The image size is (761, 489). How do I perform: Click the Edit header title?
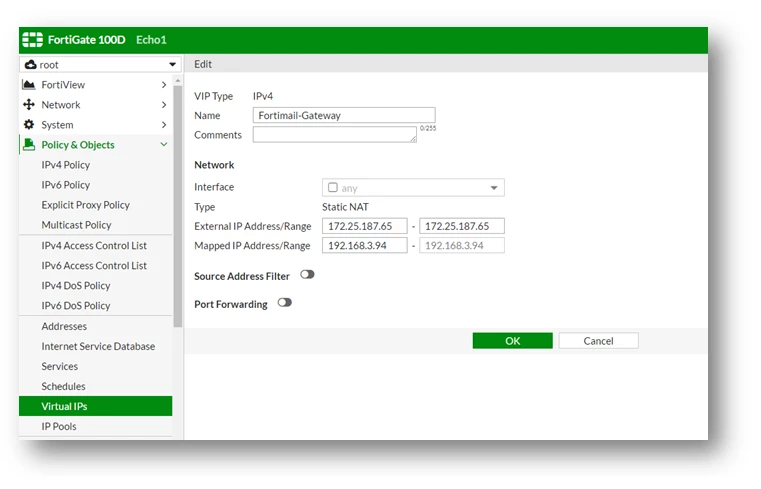tap(203, 64)
